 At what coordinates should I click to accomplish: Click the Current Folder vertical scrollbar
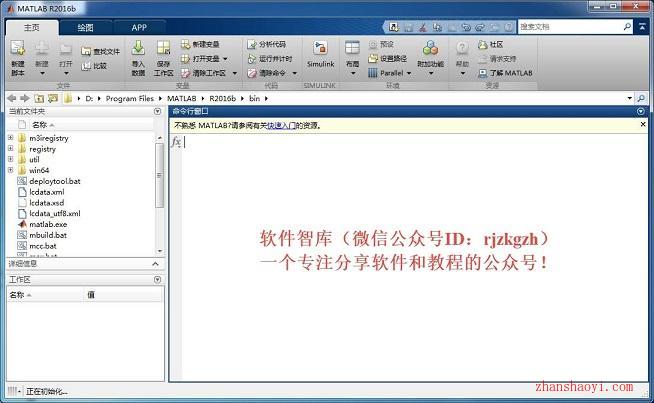coord(159,175)
